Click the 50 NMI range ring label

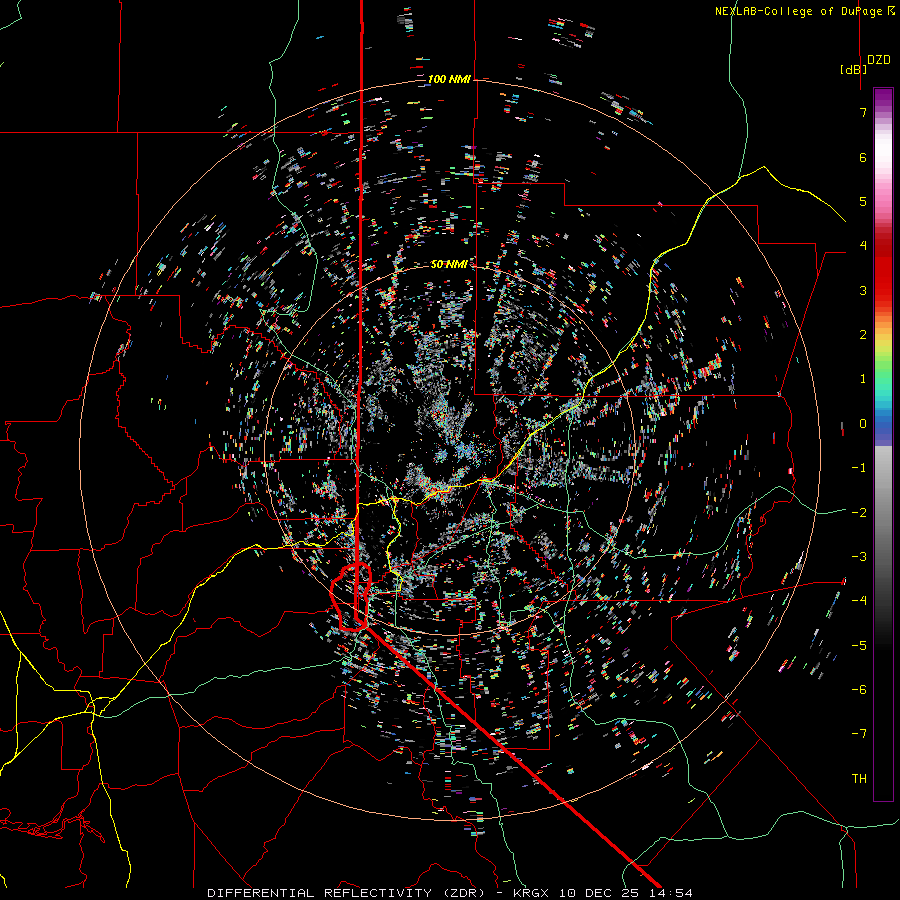coord(449,264)
